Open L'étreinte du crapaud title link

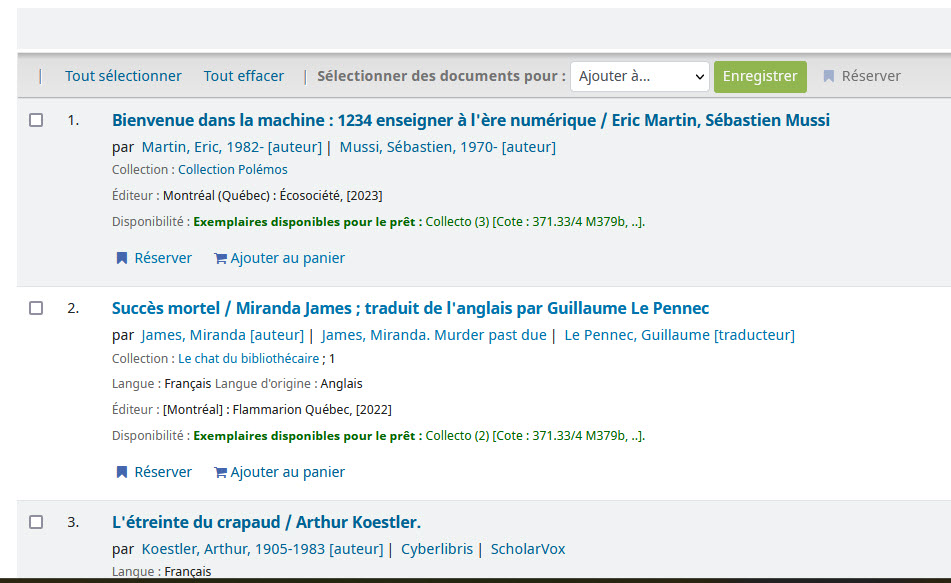[x=266, y=522]
